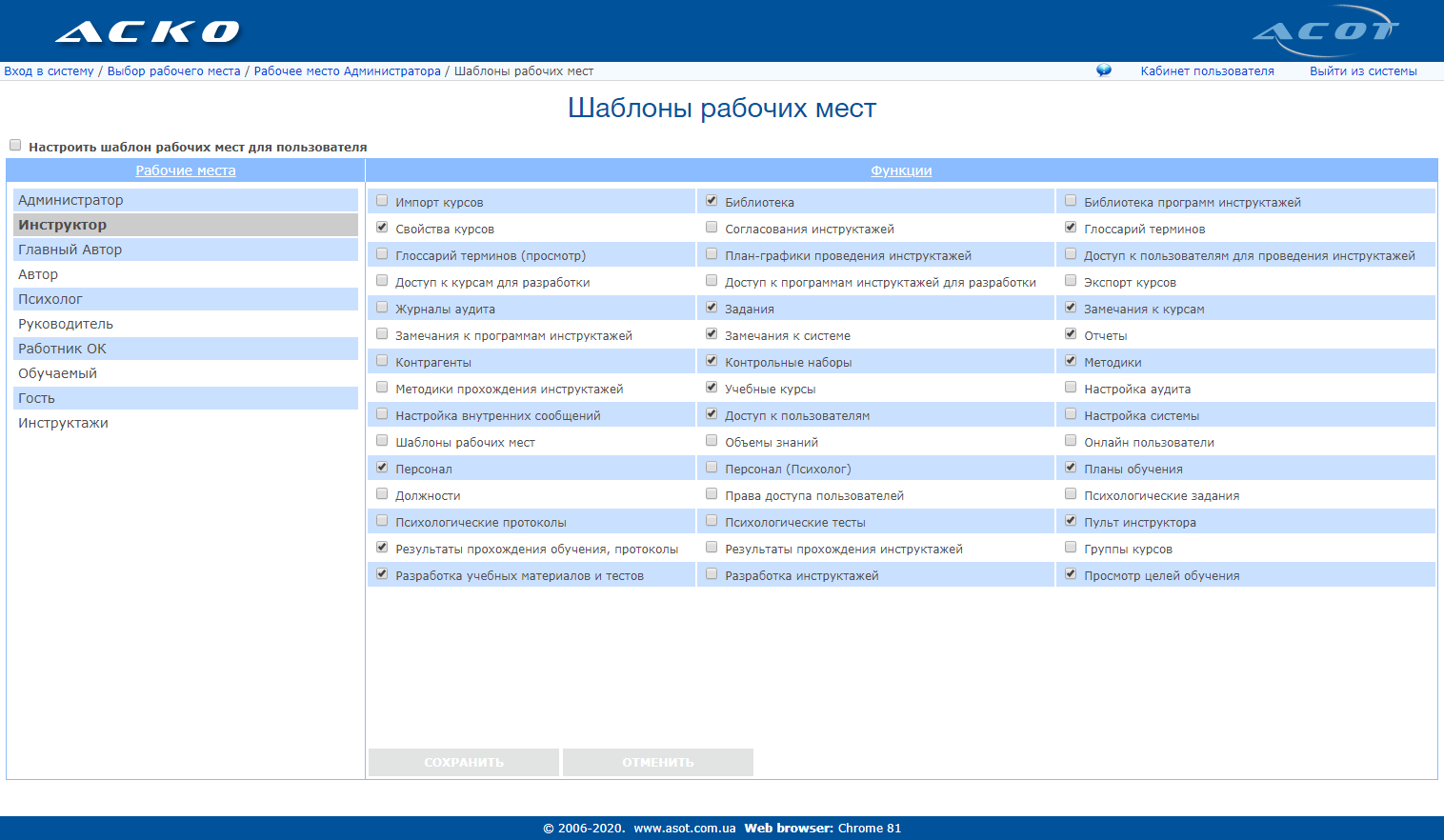Check the Настройка аудита checkbox
This screenshot has width=1444, height=840.
click(1071, 388)
